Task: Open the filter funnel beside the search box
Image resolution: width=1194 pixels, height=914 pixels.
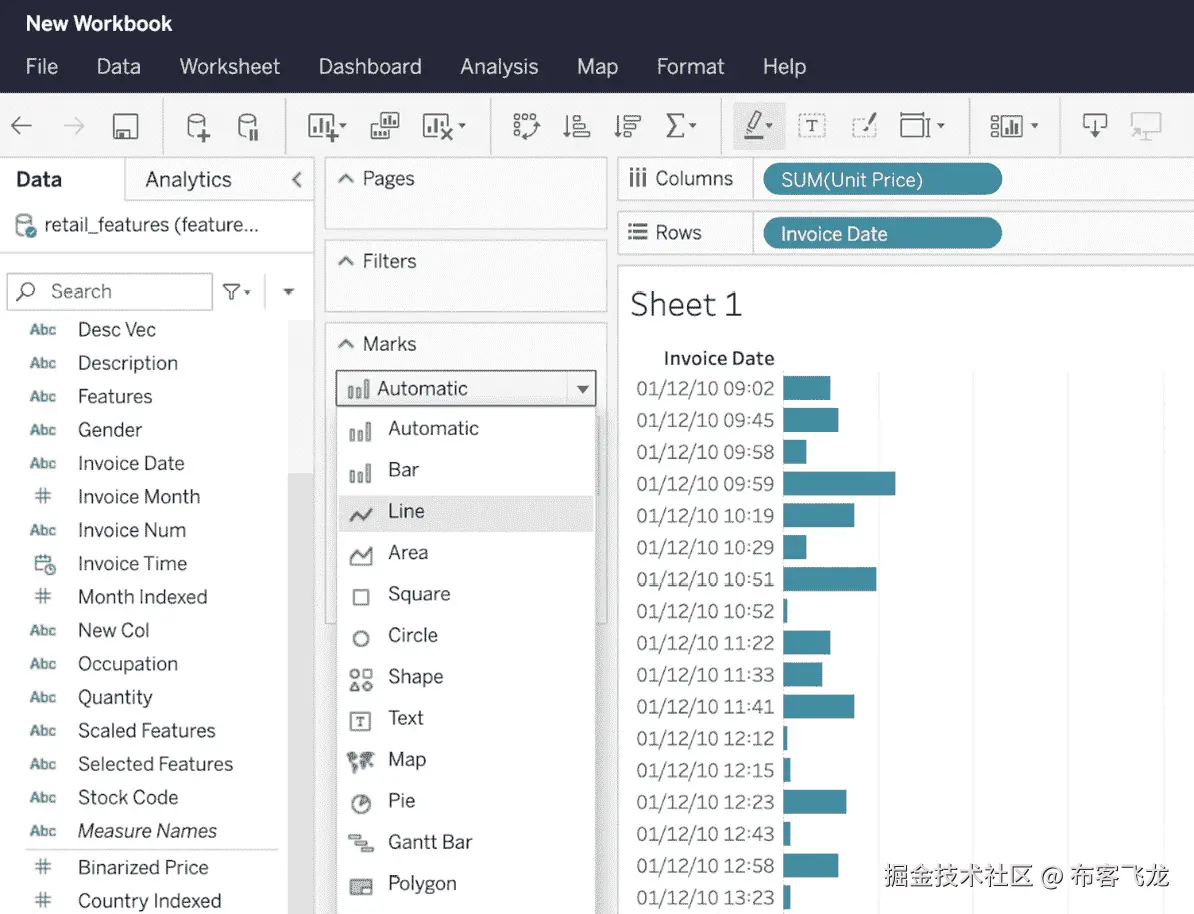Action: (234, 291)
